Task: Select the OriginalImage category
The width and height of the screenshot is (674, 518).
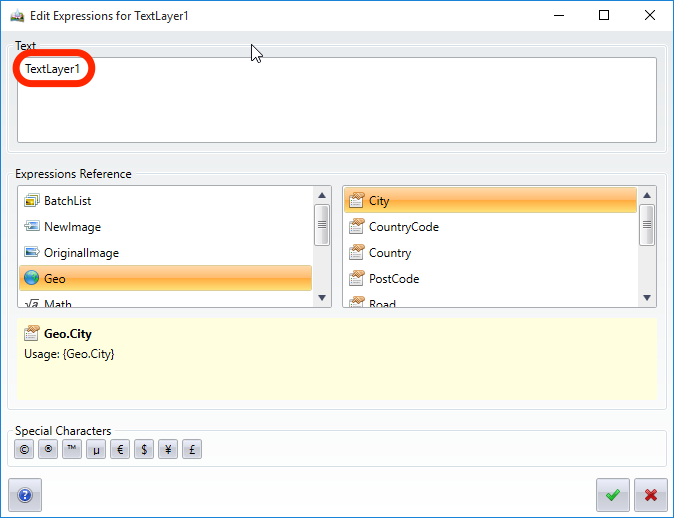Action: point(81,253)
